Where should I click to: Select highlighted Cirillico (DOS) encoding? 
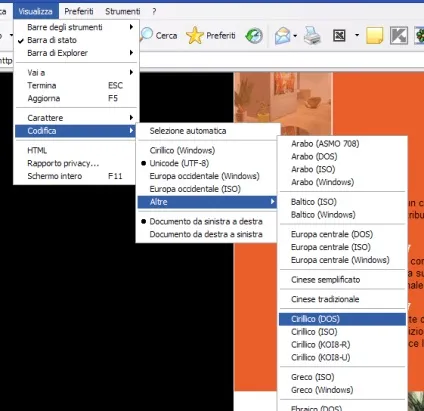342,319
